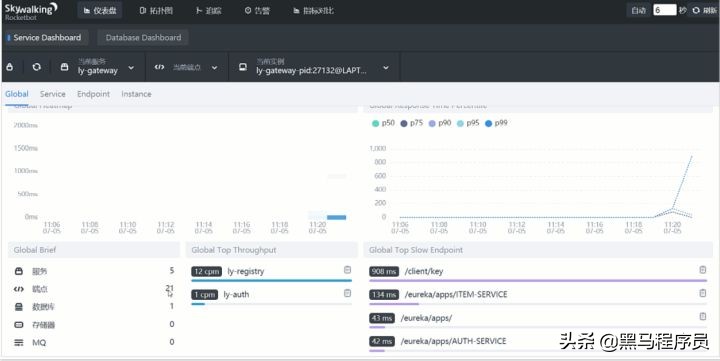Click the 数据库 database icon in Global Brief
Image resolution: width=720 pixels, height=361 pixels.
tap(18, 306)
